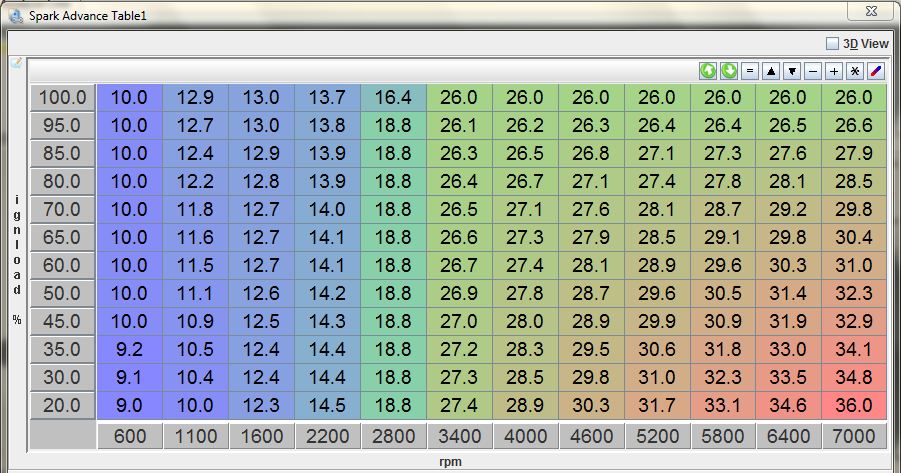
Task: Select the 2200 rpm bin header
Action: coord(328,436)
